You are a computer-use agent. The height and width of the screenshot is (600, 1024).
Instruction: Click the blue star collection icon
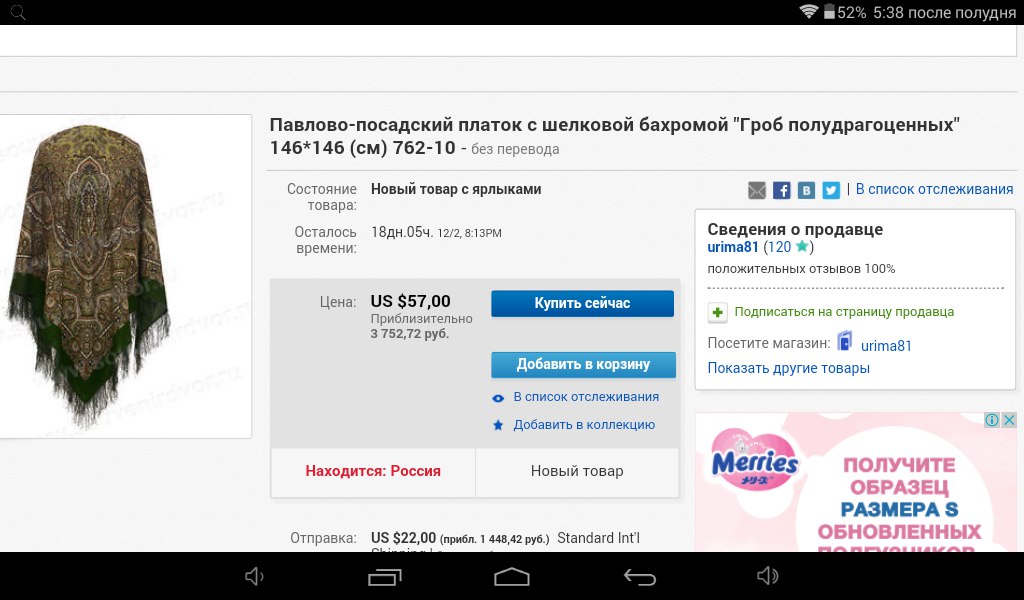click(x=498, y=425)
